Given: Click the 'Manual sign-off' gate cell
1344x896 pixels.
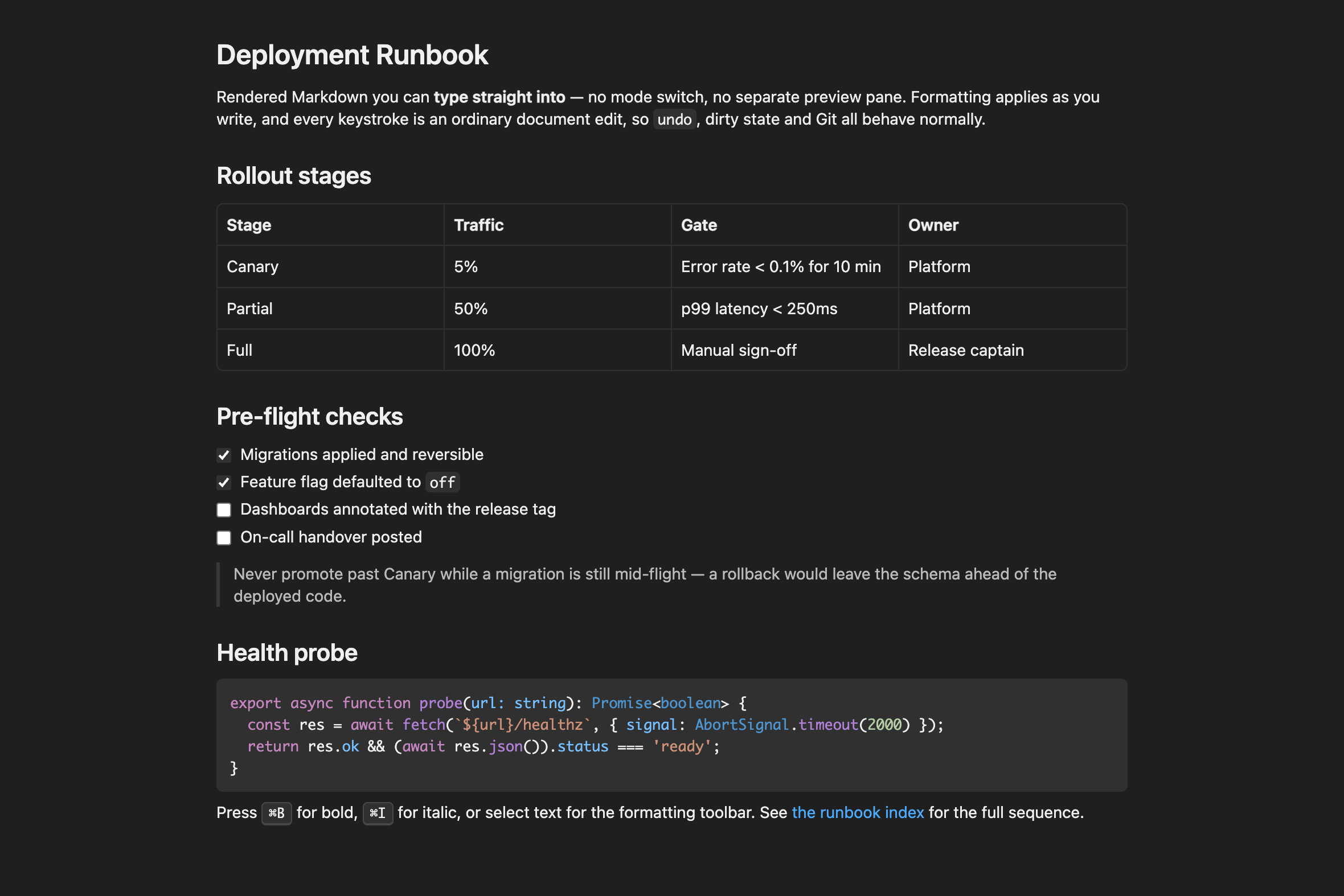Looking at the screenshot, I should [784, 350].
